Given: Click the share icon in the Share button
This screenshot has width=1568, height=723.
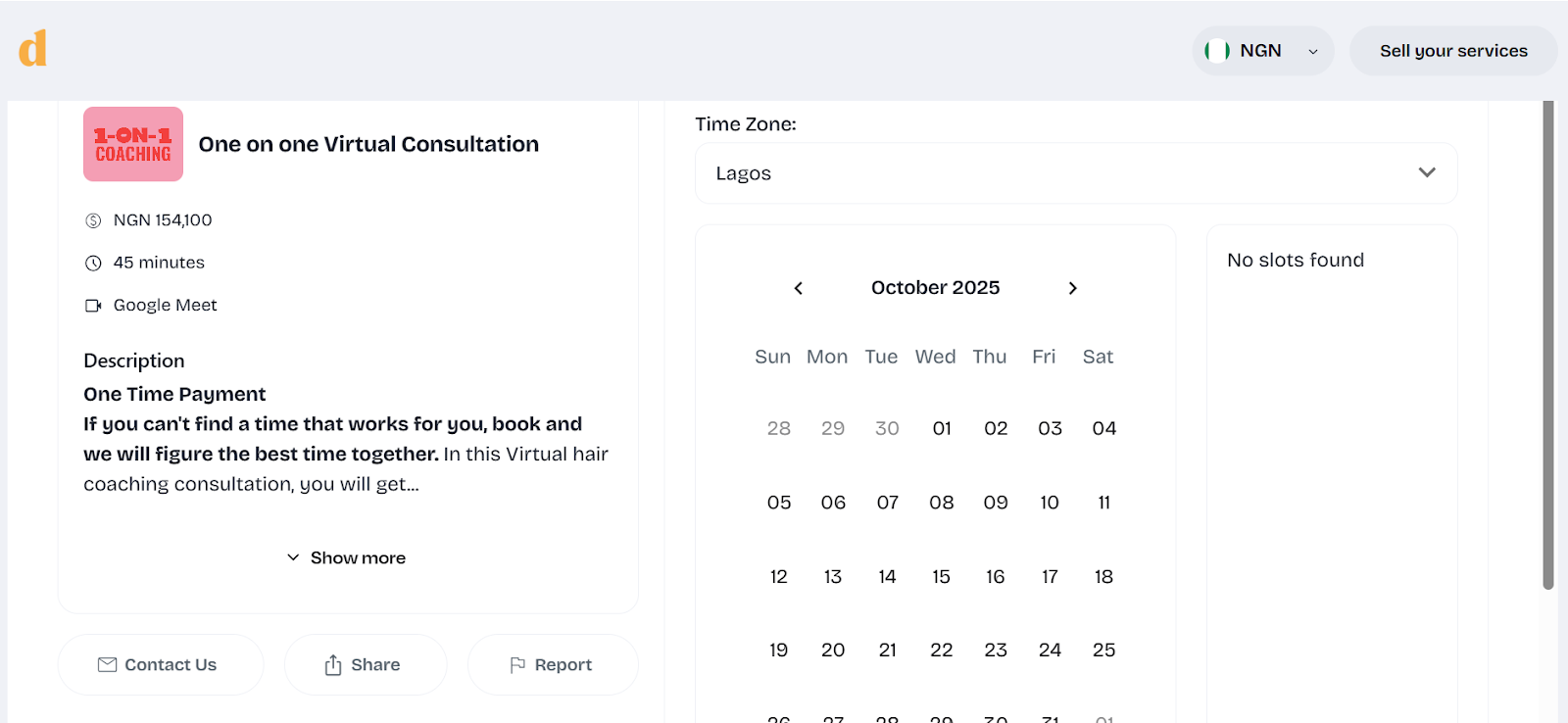Looking at the screenshot, I should [x=331, y=664].
